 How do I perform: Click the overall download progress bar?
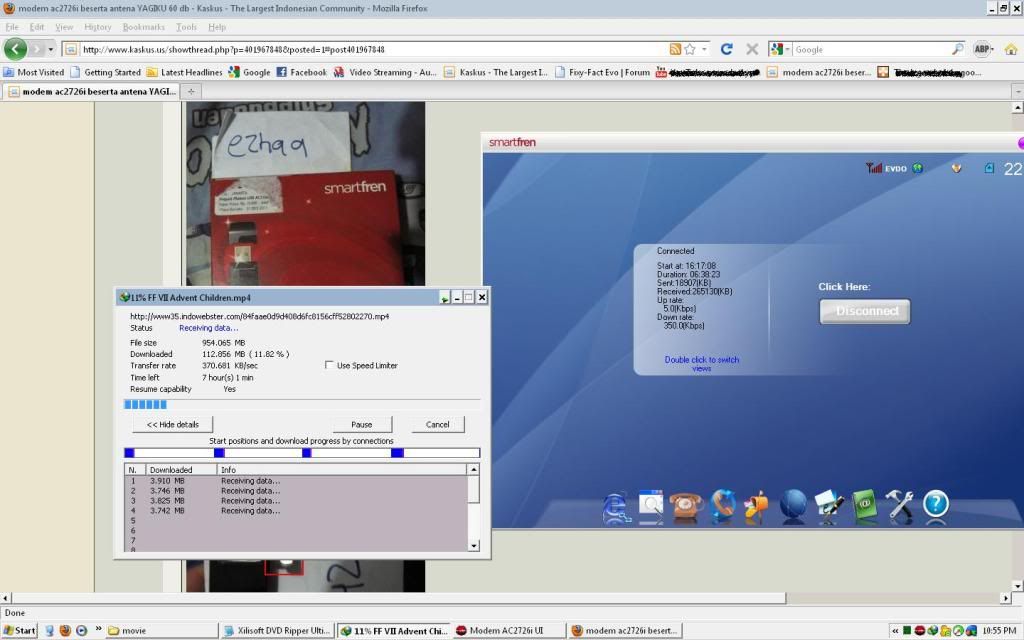click(x=302, y=404)
